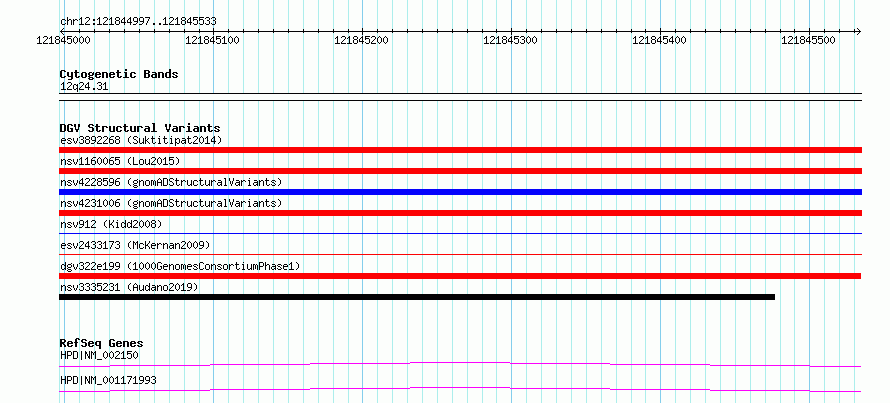Click the chr12:121844997..121845533 region label
890x403 pixels.
(x=138, y=22)
